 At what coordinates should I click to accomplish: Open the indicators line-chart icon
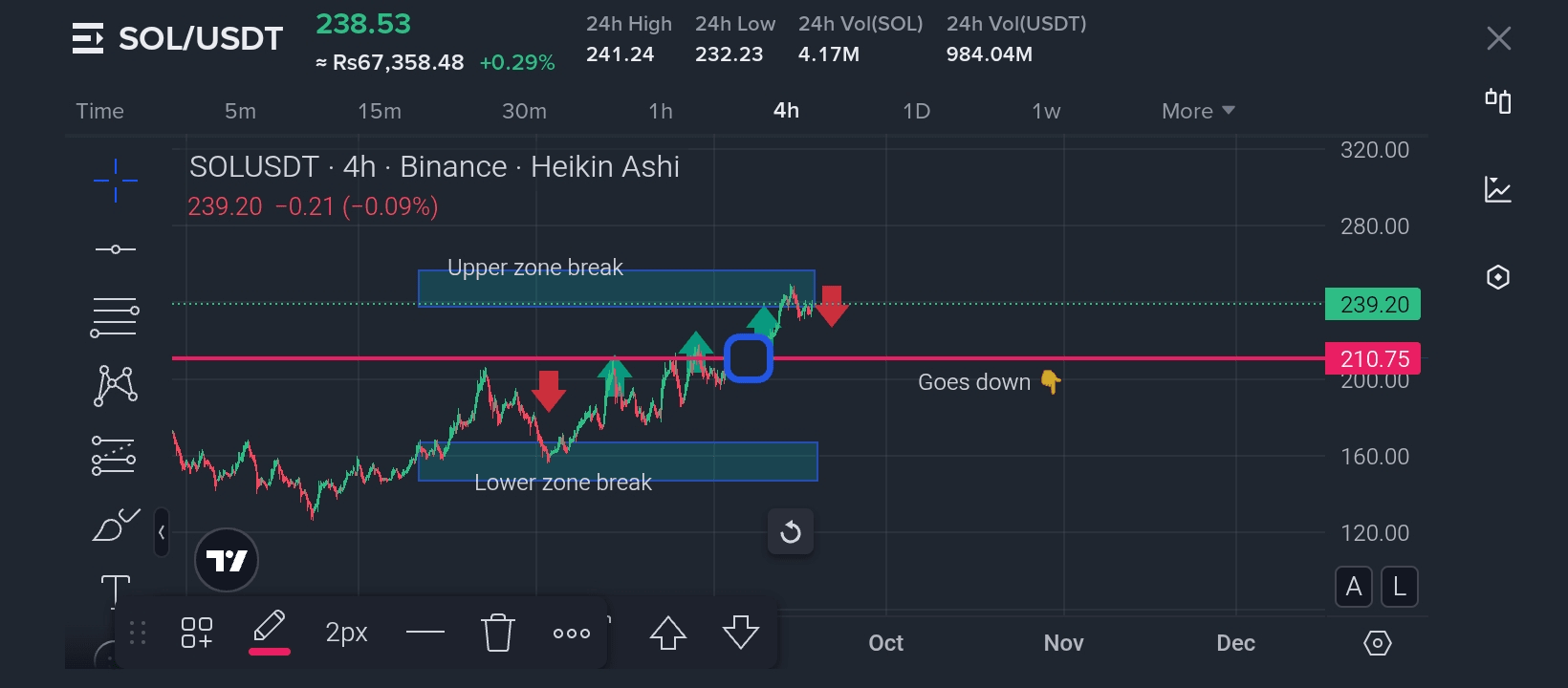point(1498,189)
